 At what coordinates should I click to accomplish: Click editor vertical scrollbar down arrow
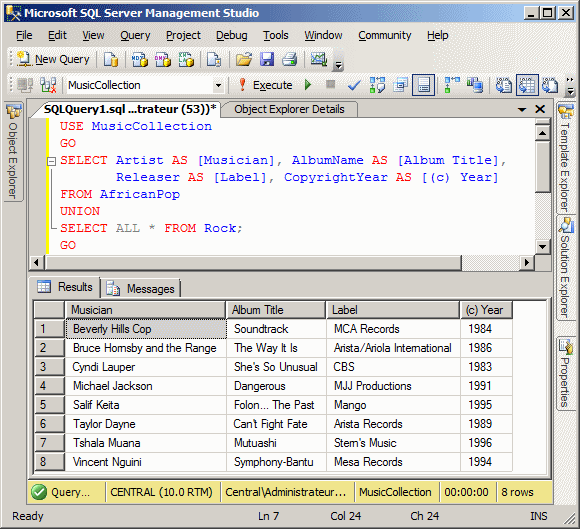(543, 246)
